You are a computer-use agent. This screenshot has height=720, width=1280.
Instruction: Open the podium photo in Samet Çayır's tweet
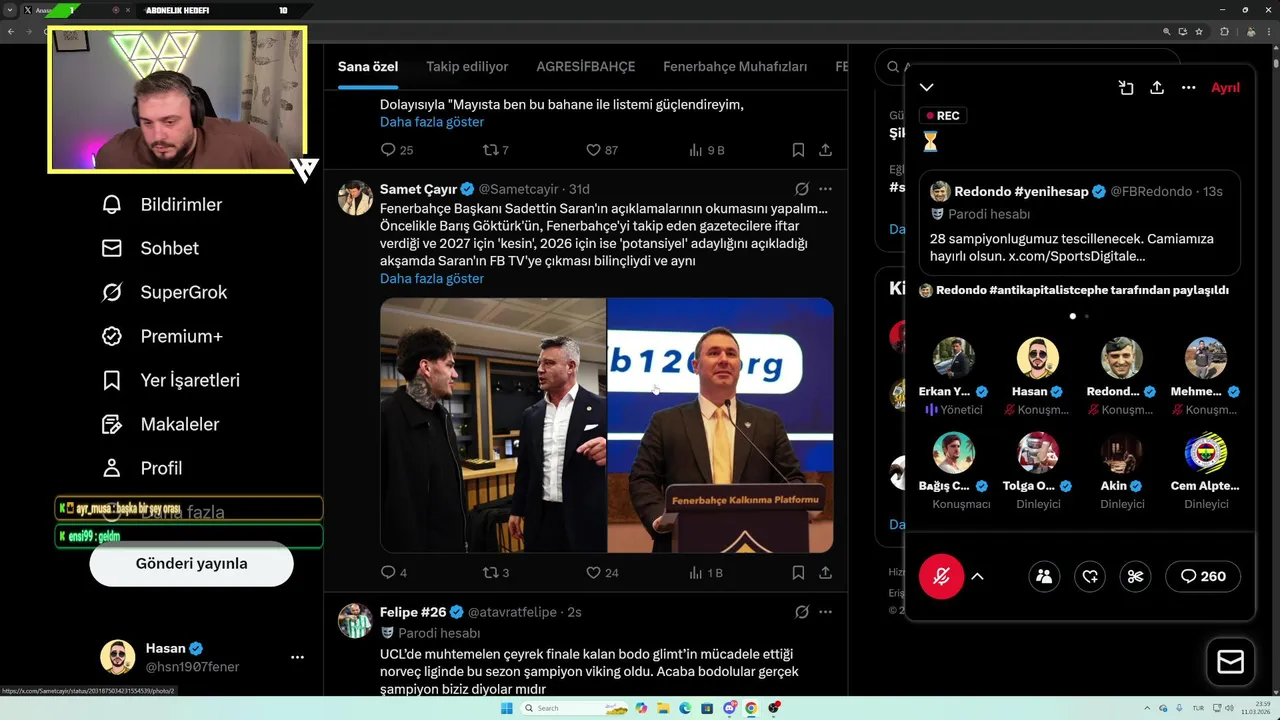point(721,425)
